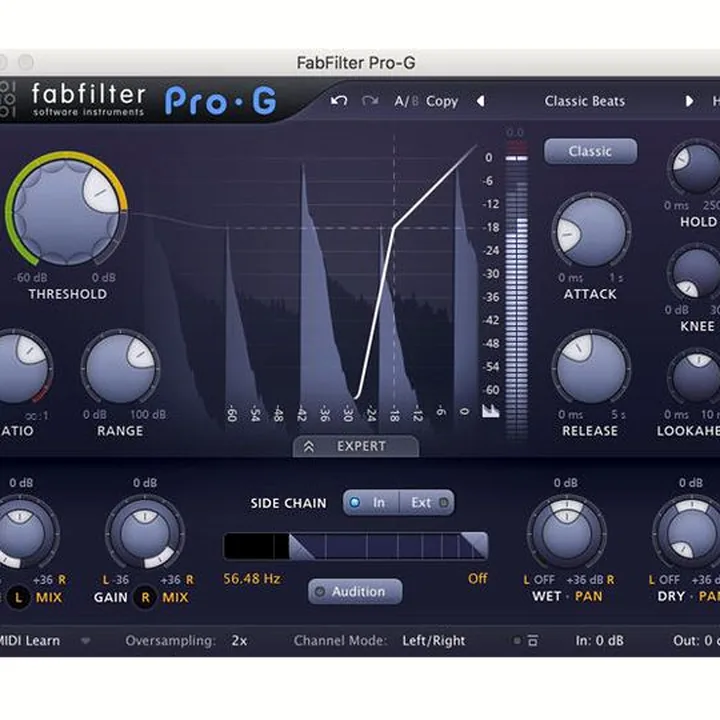Toggle the R channel gain button
The height and width of the screenshot is (720, 720).
tap(145, 597)
